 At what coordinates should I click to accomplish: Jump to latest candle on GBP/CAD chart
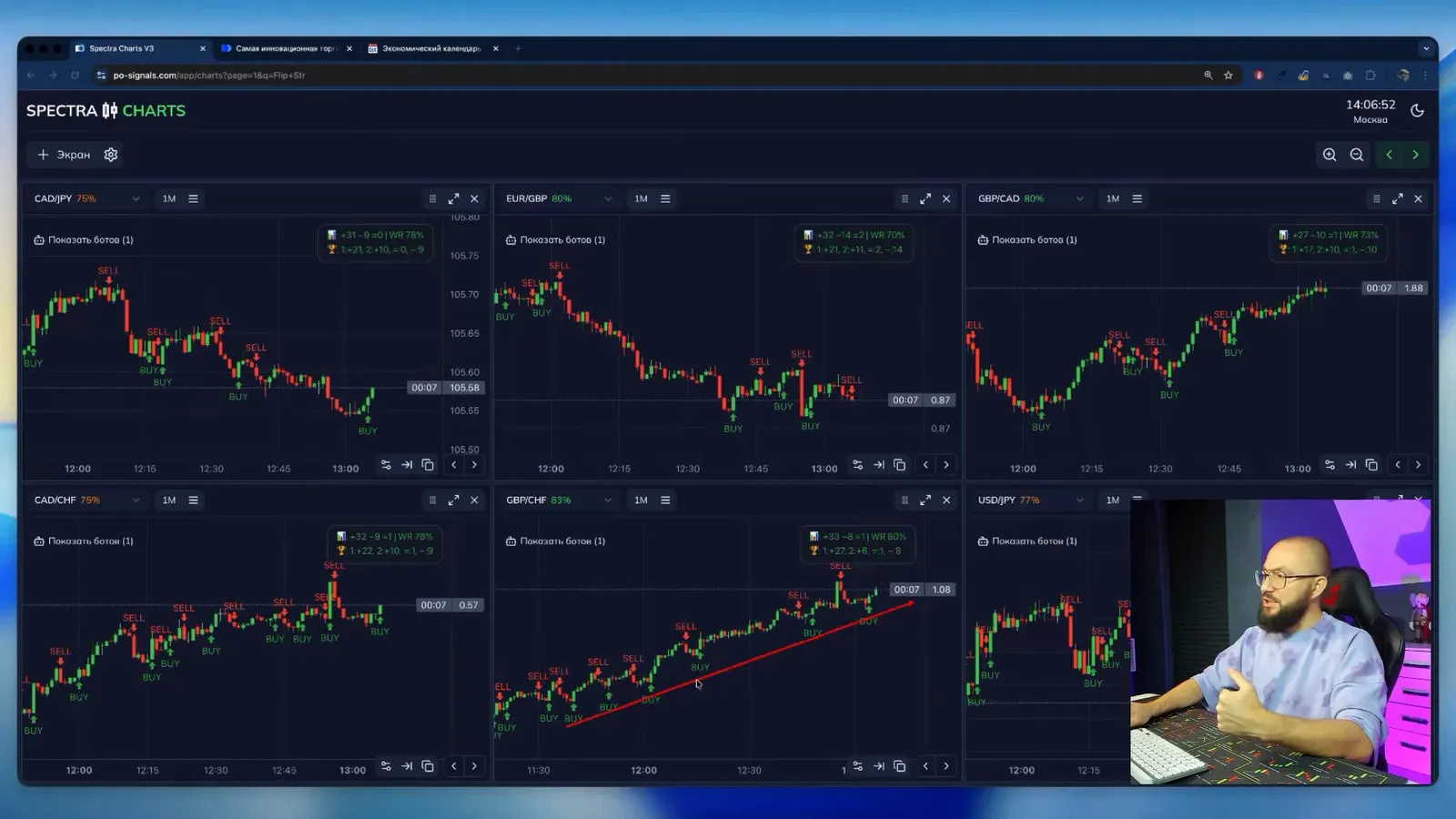coord(1350,465)
